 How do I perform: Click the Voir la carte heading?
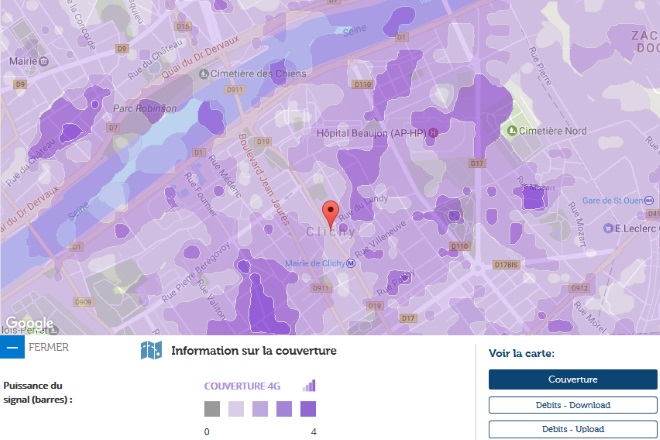tap(522, 354)
